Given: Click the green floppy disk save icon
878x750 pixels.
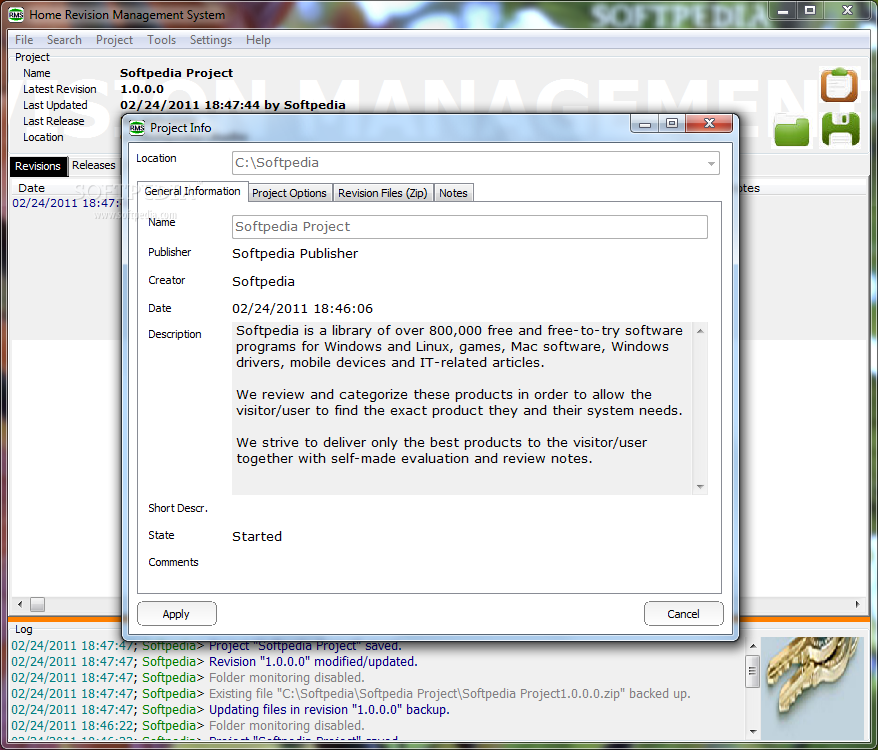Looking at the screenshot, I should pos(840,129).
